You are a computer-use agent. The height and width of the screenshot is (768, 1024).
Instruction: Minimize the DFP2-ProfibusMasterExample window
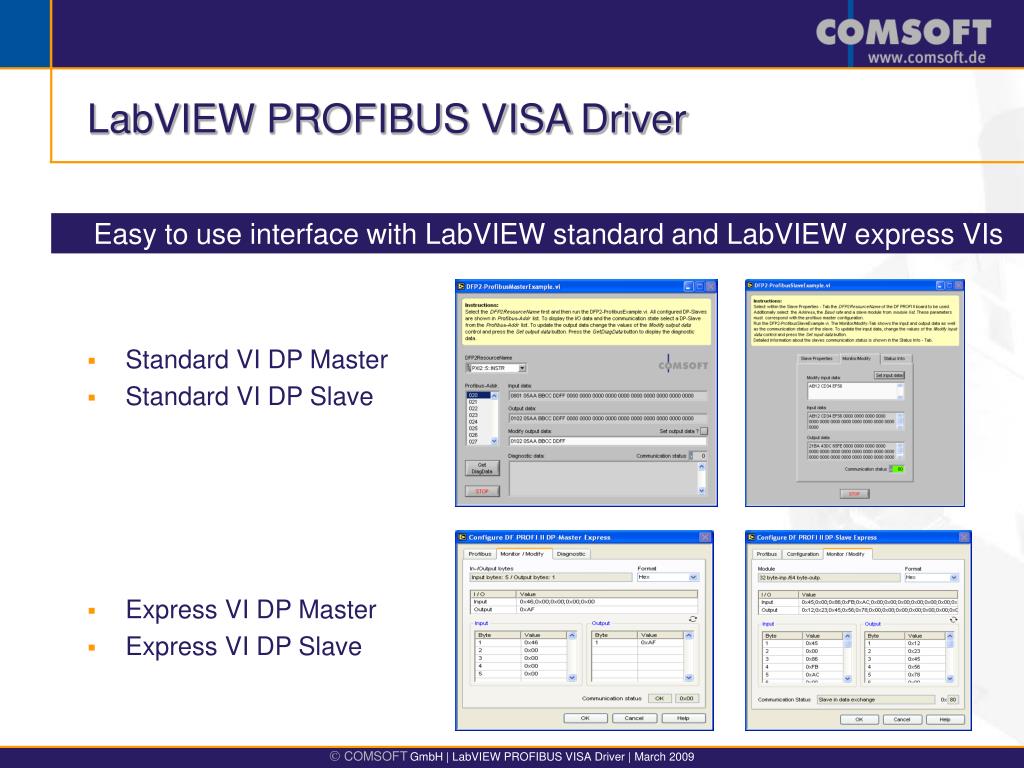pos(688,286)
